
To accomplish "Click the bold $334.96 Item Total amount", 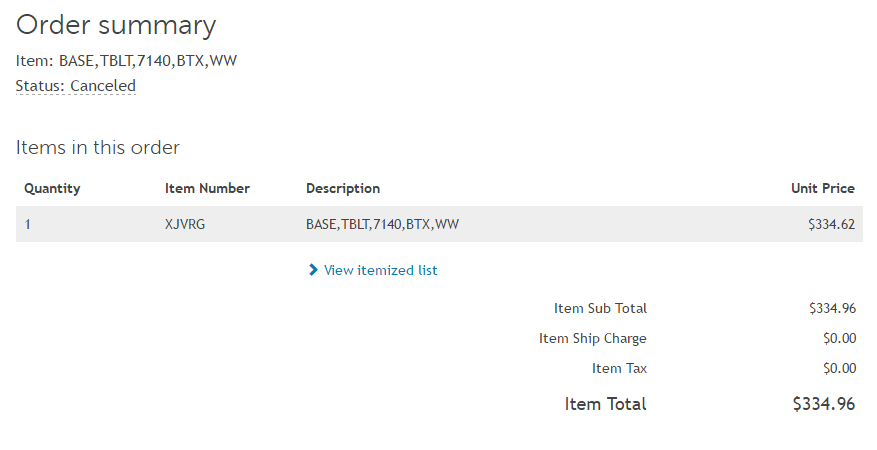I will [x=823, y=404].
